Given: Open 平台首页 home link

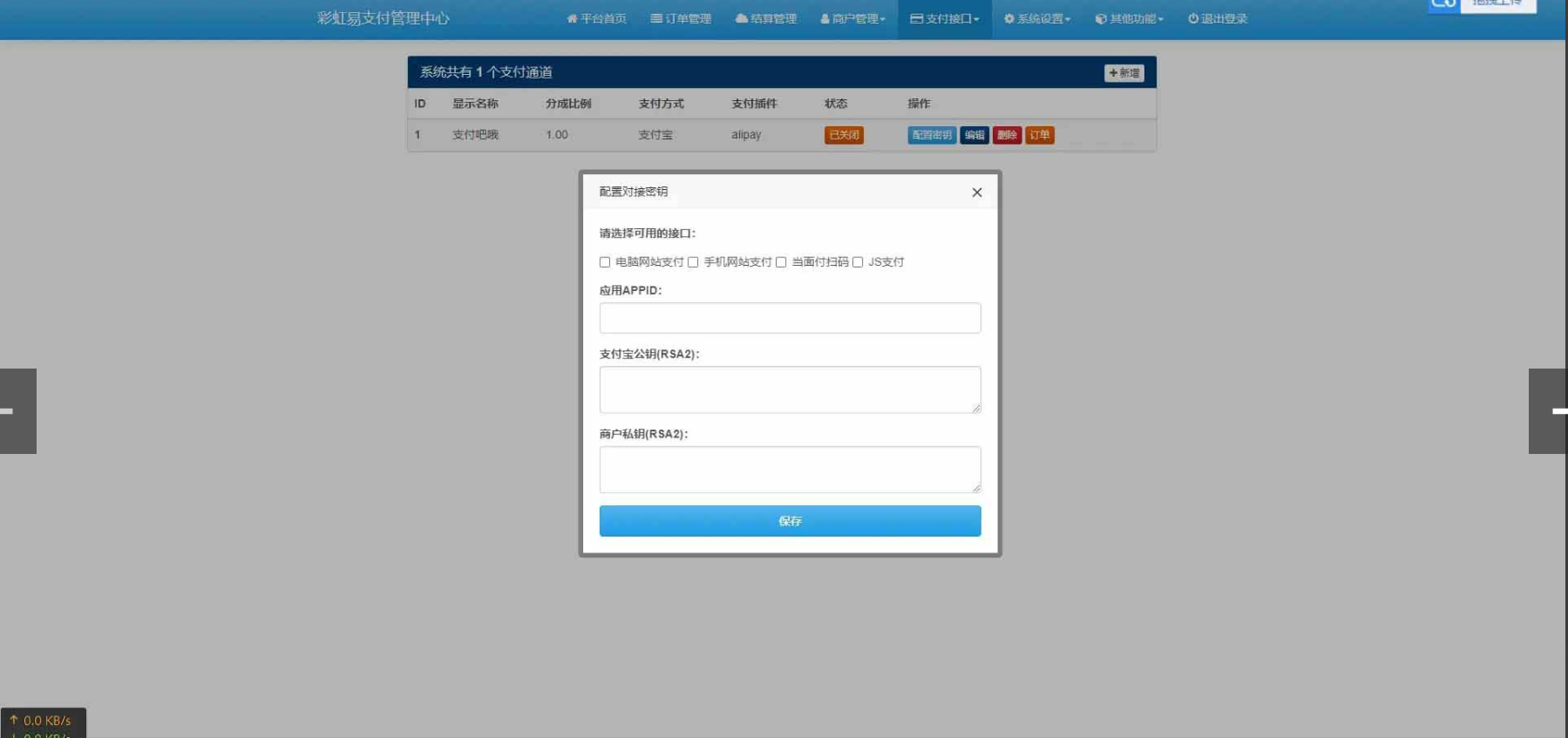Looking at the screenshot, I should 596,18.
